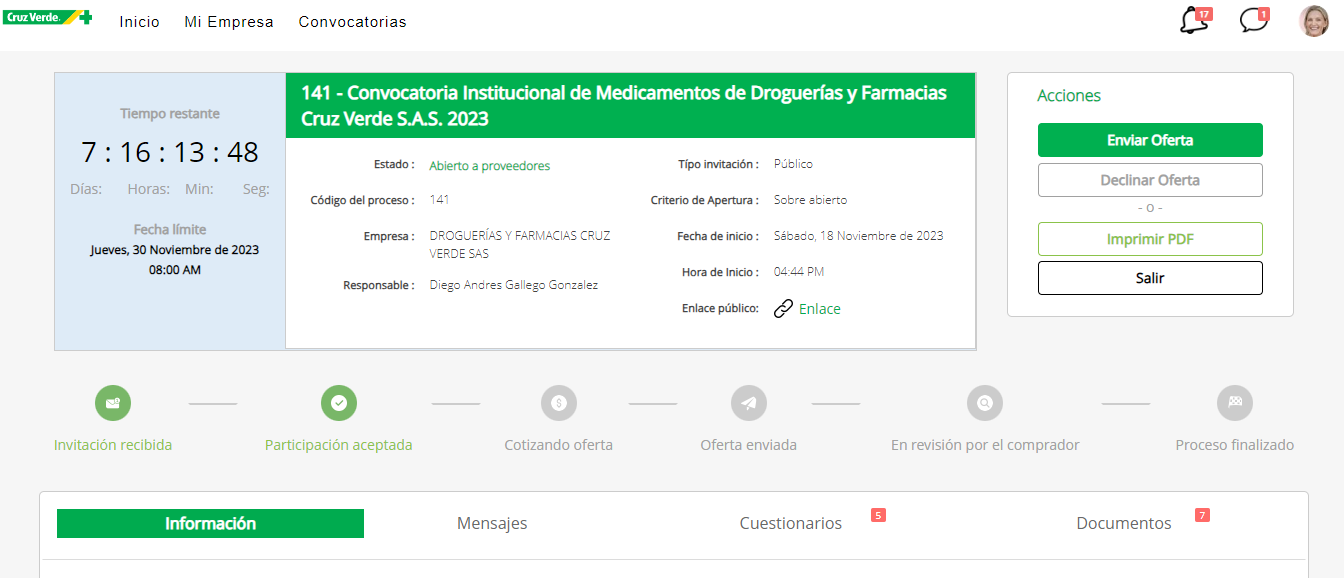
Task: Click the chain link icon beside Enlace
Action: point(784,309)
